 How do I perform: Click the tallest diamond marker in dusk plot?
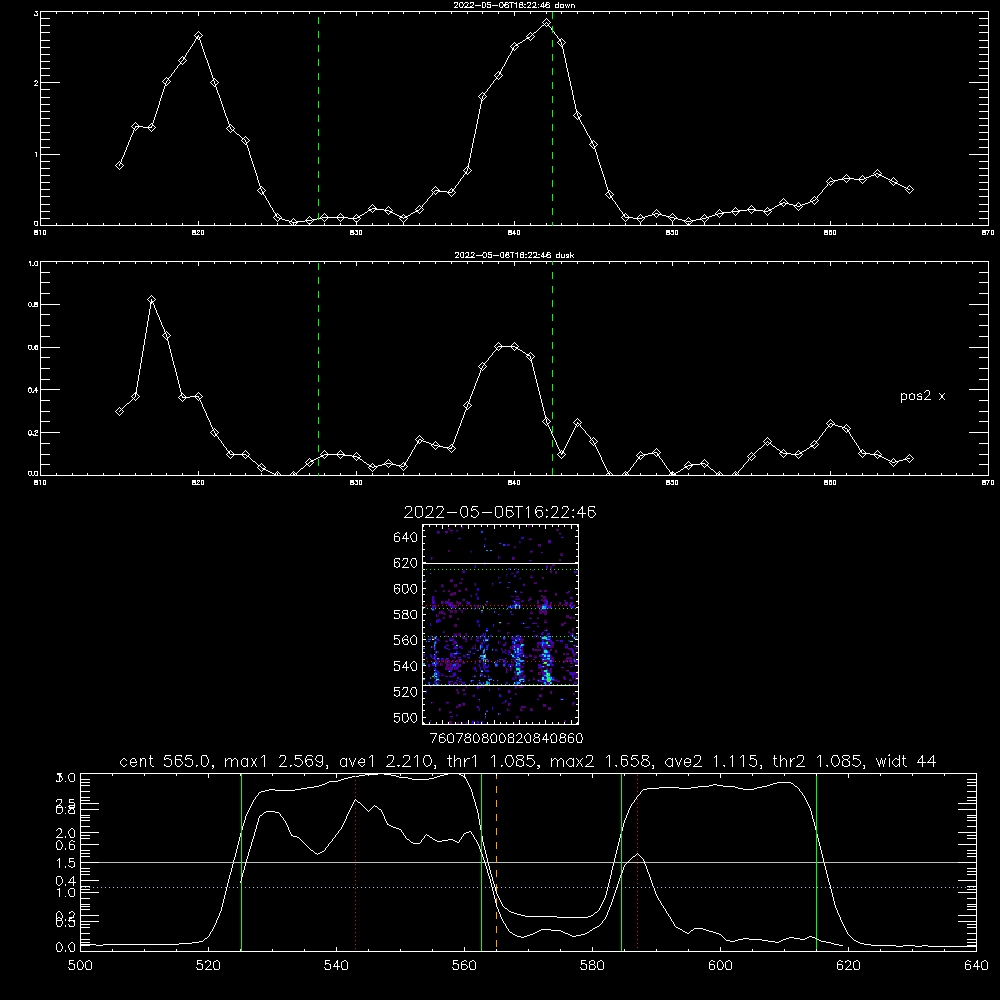[151, 300]
